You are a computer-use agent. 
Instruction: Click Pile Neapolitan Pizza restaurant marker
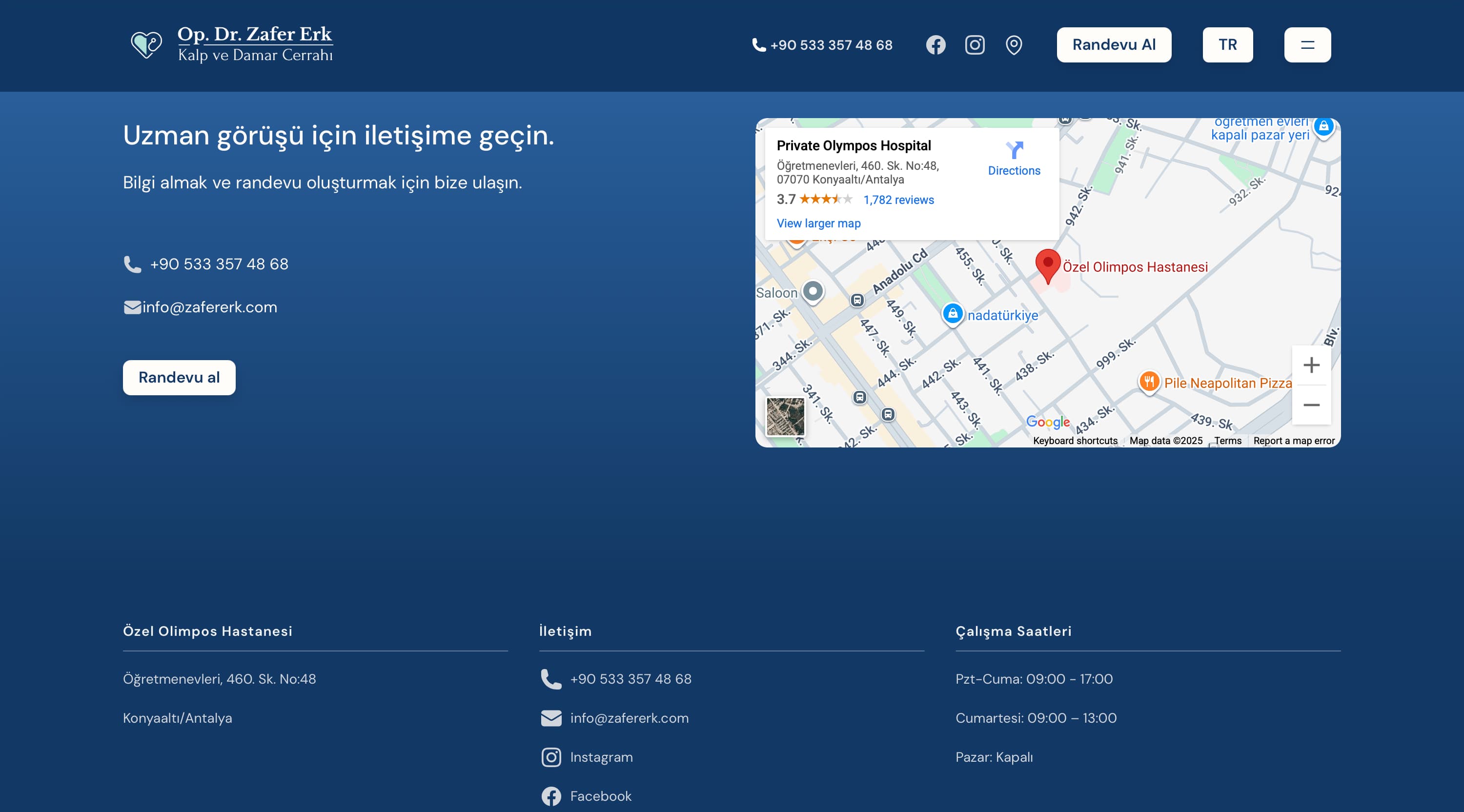pos(1149,381)
